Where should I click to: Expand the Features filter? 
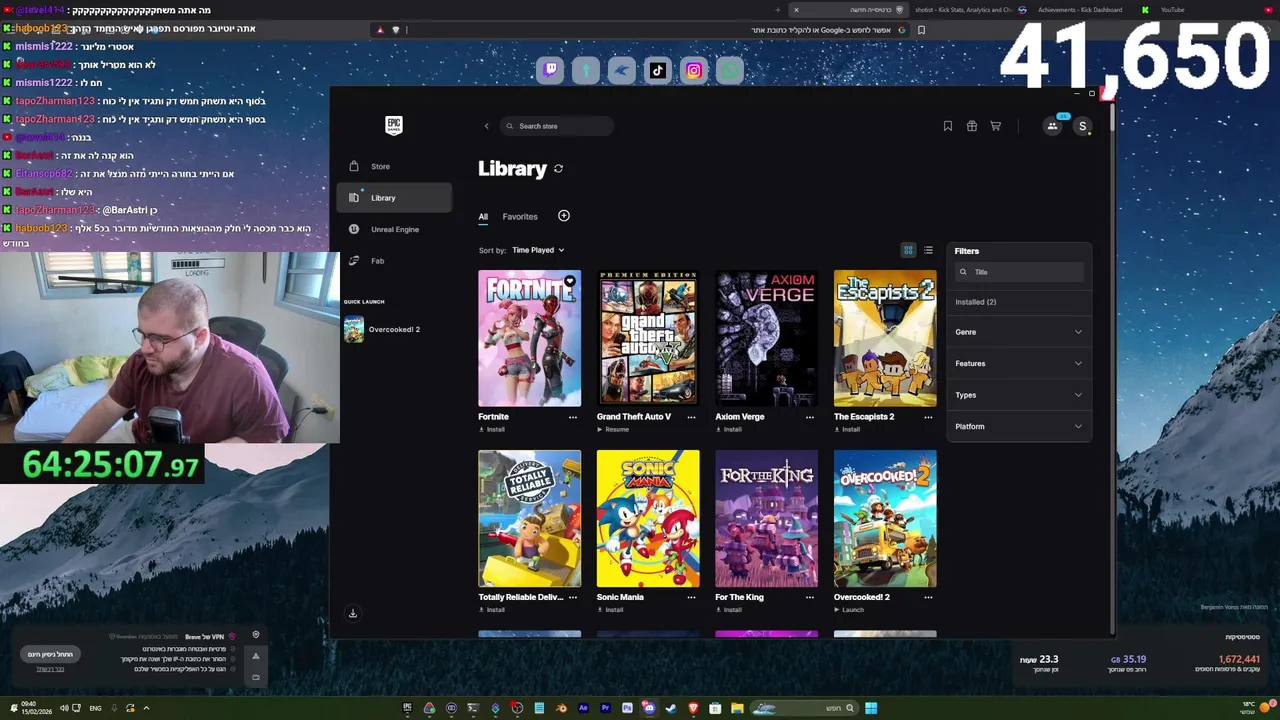(x=1018, y=363)
